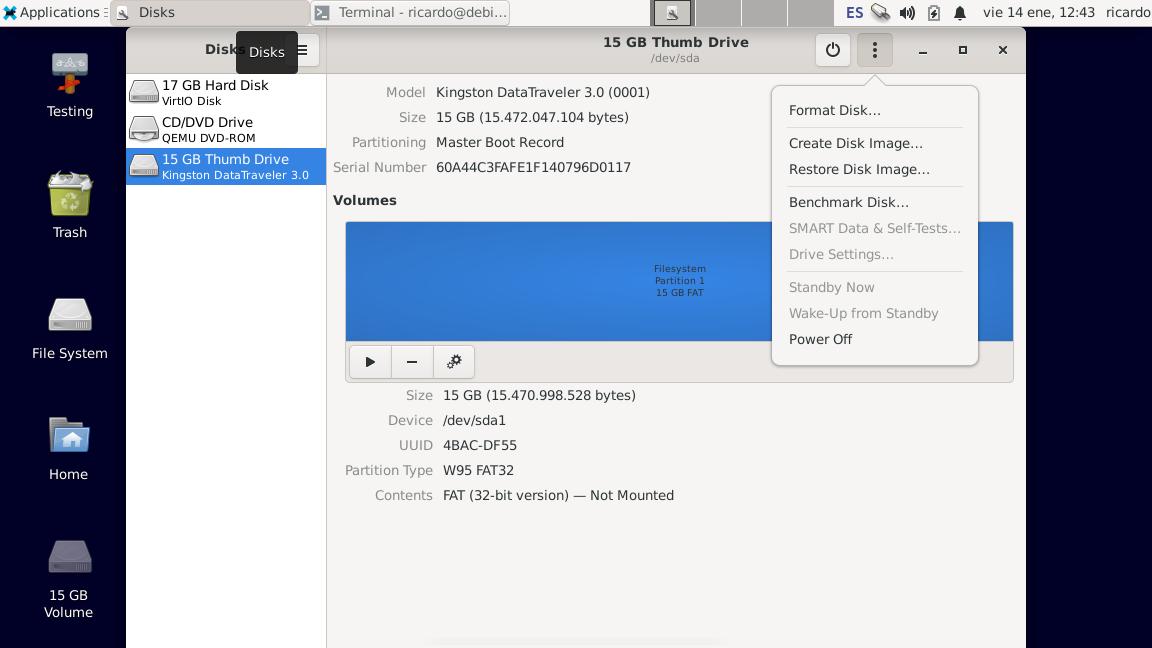The height and width of the screenshot is (648, 1152).
Task: Click serial number 60A44C3FAFE1F140796D0117 text
Action: [533, 168]
